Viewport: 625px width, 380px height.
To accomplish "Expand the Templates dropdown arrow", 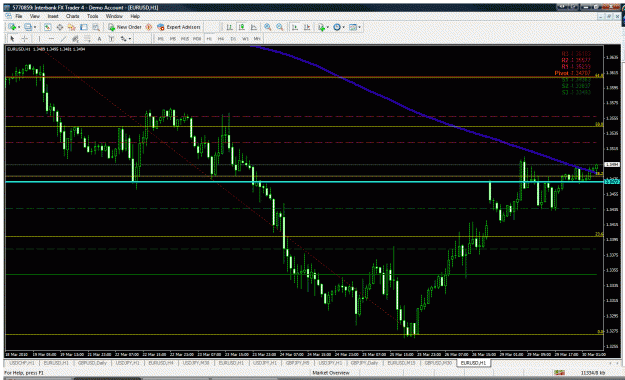I will click(x=359, y=27).
